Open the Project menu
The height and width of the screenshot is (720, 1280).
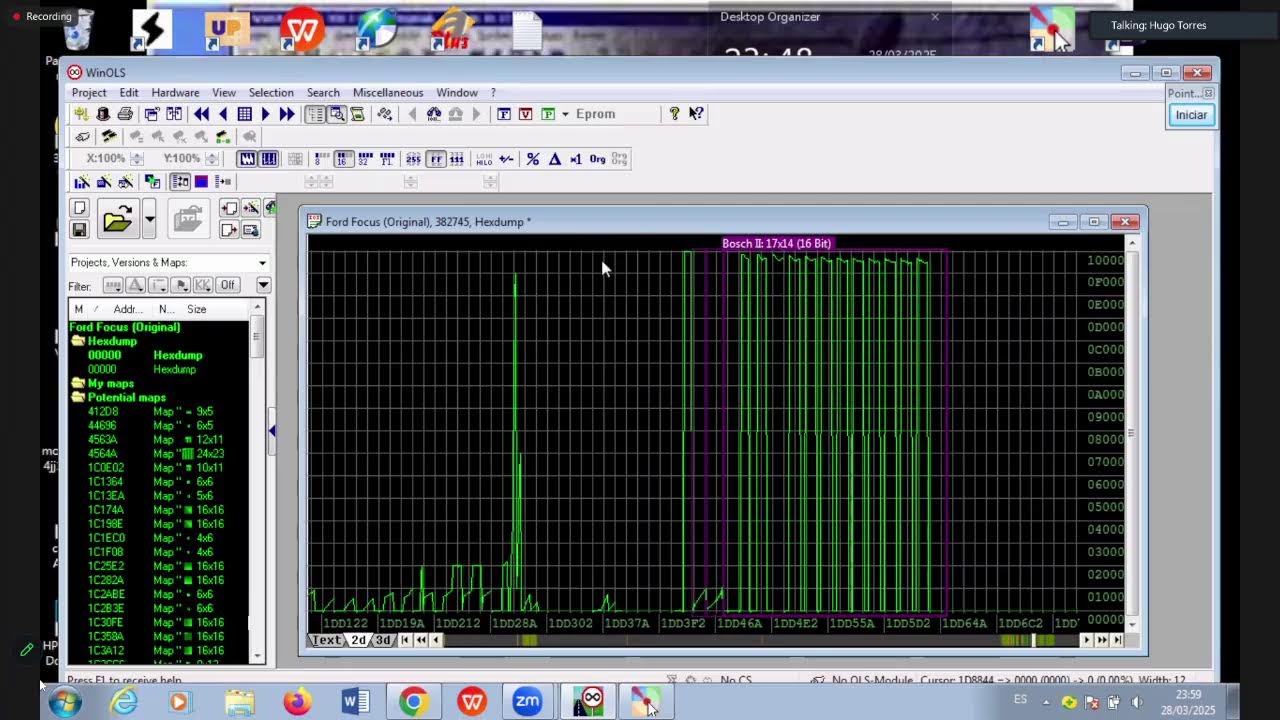[89, 93]
